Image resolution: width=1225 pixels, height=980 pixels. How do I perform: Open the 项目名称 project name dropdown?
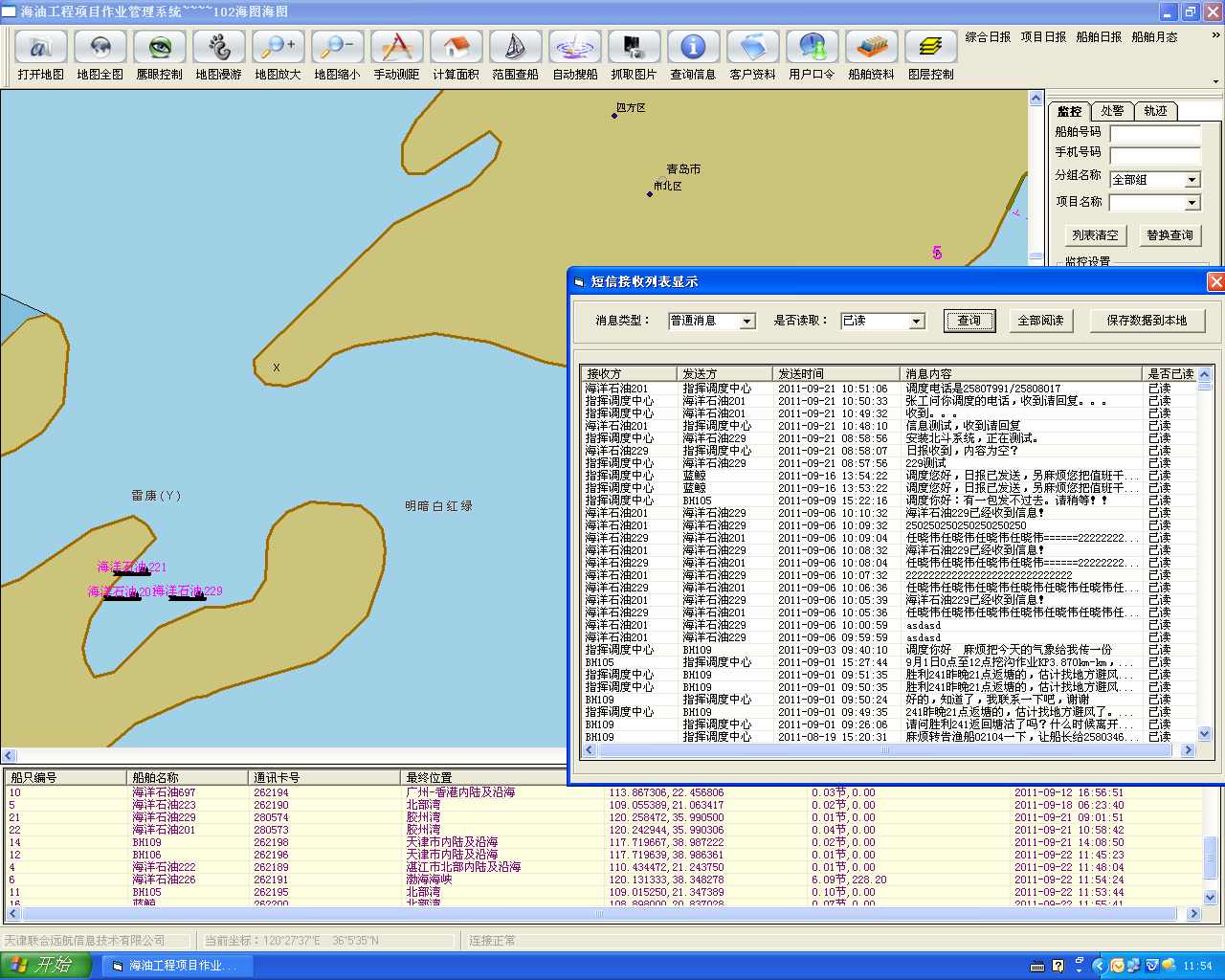tap(1192, 203)
